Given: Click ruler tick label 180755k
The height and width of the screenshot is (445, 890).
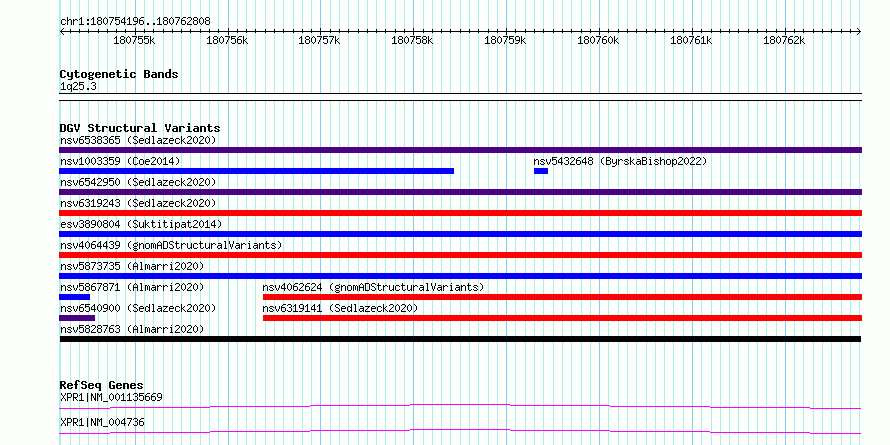Looking at the screenshot, I should click(135, 40).
